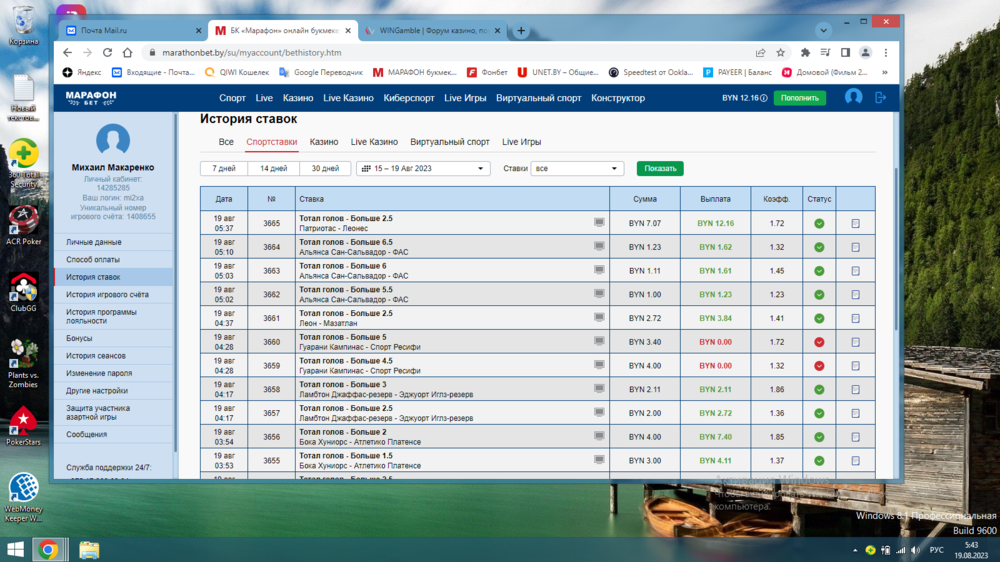Open the Ставки filter dropdown showing все

[x=577, y=169]
